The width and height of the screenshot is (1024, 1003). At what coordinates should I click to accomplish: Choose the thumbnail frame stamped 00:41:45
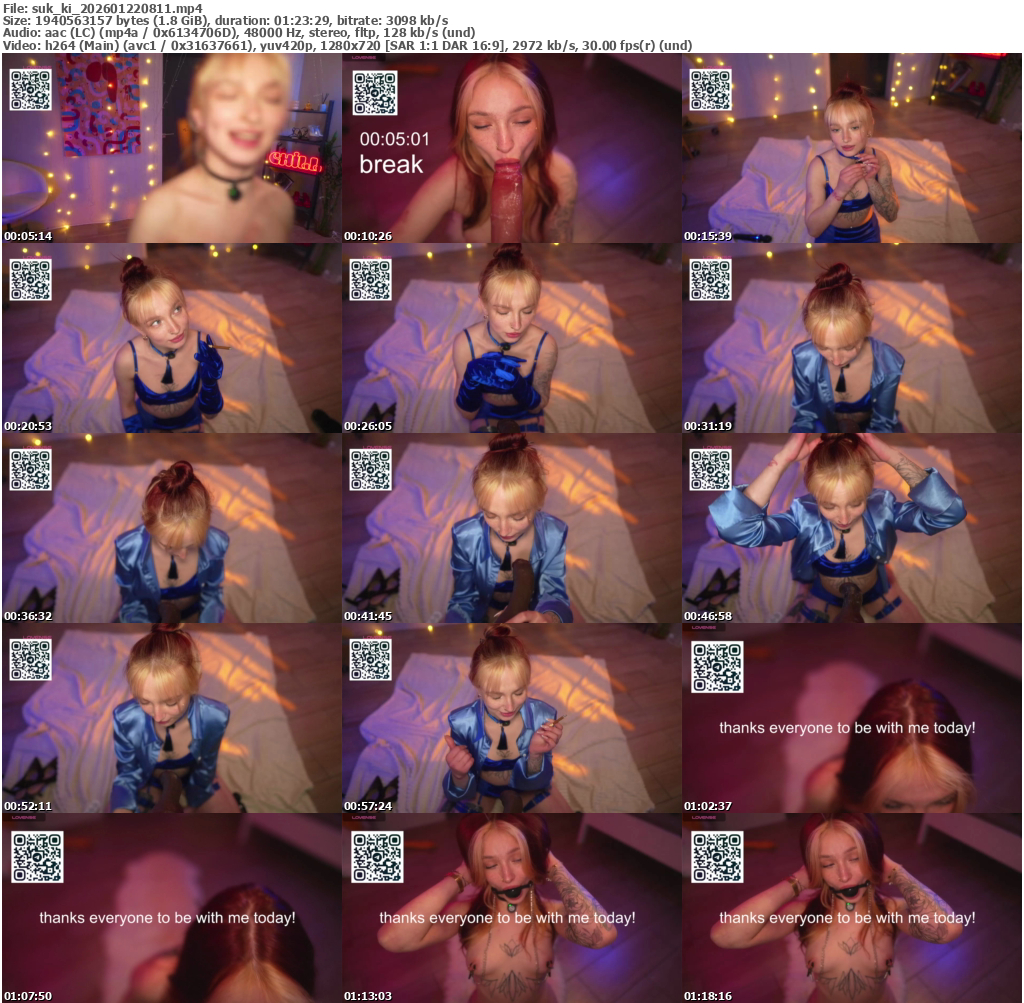tap(512, 528)
